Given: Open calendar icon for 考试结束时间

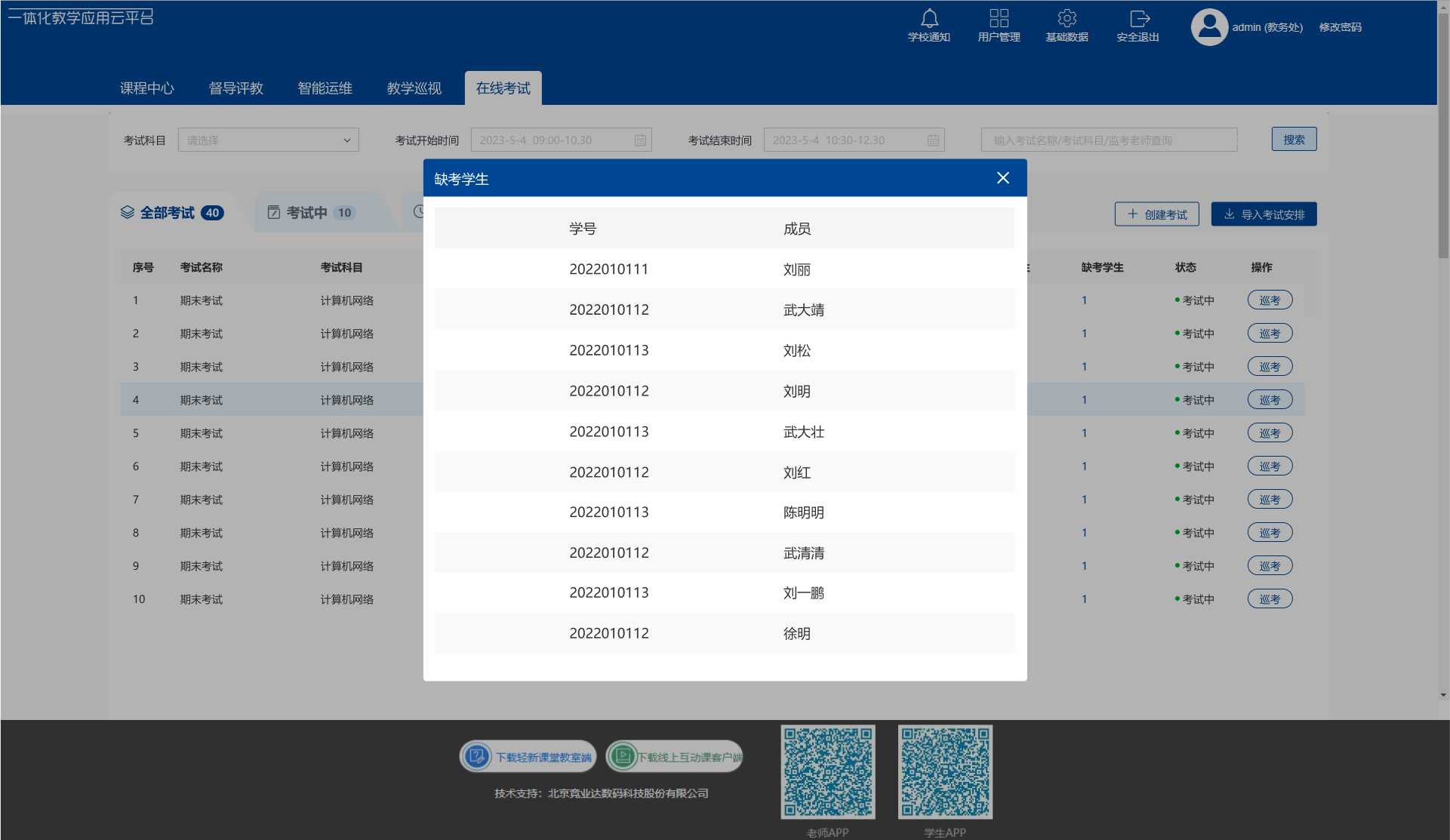Looking at the screenshot, I should click(933, 140).
